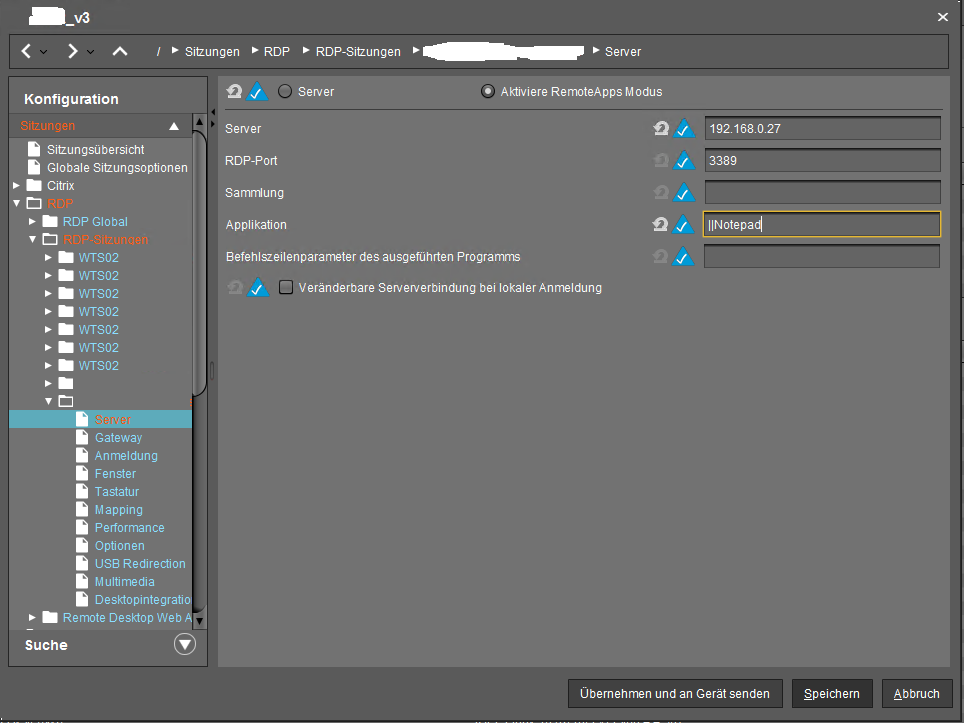Click the back navigation arrow
The width and height of the screenshot is (964, 723).
pos(27,51)
